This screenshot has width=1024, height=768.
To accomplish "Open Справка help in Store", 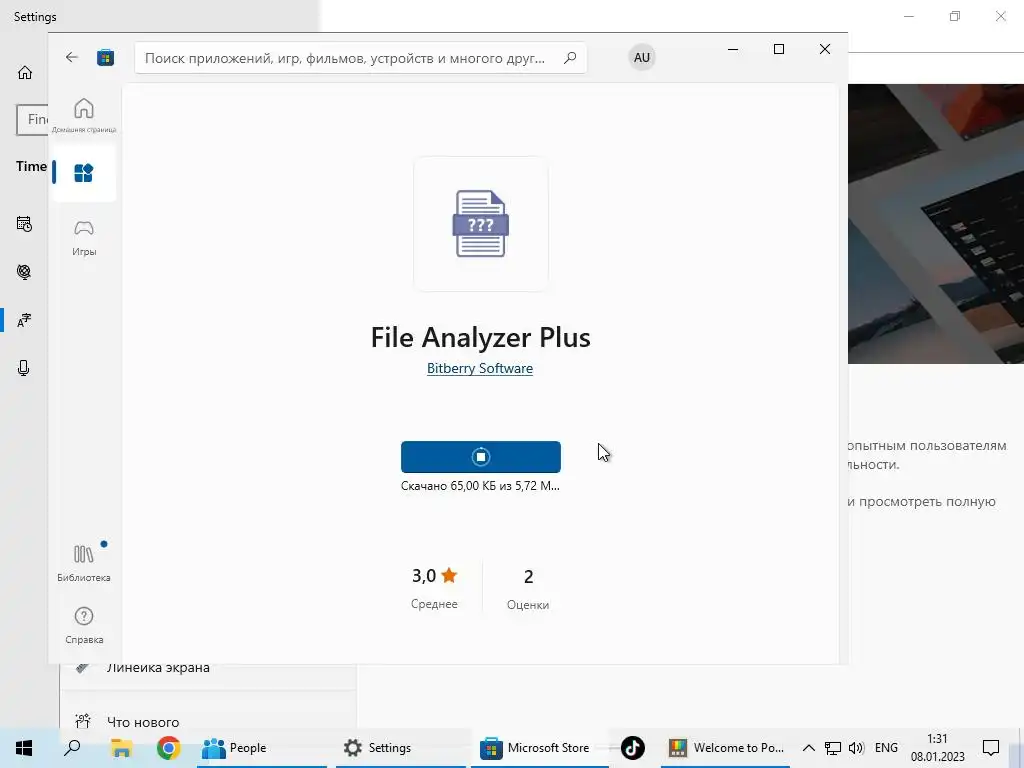I will pyautogui.click(x=84, y=625).
